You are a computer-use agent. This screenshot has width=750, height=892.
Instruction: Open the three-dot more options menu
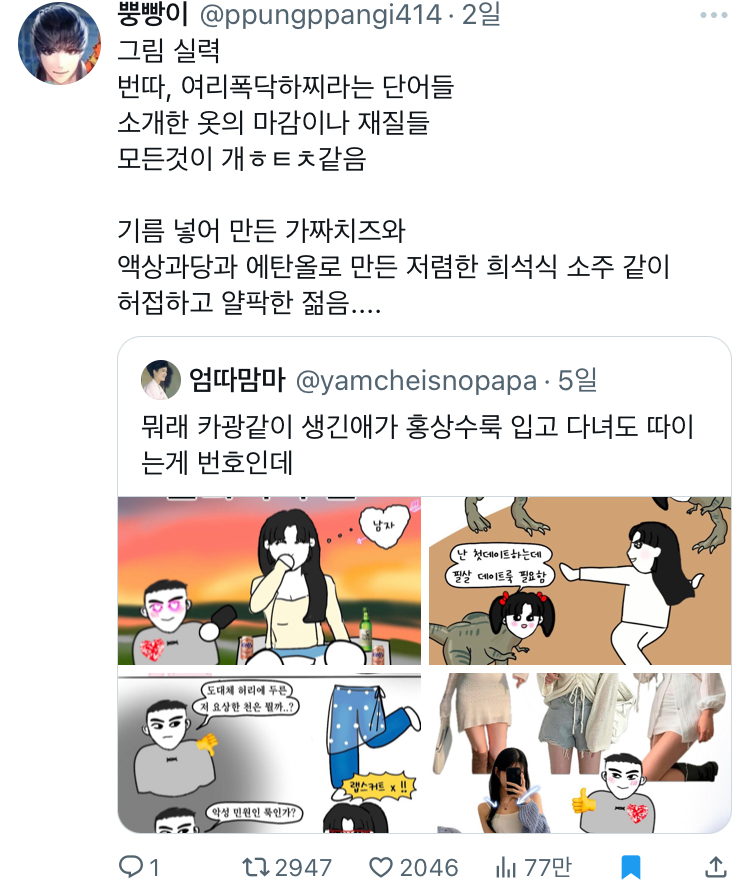coord(714,15)
